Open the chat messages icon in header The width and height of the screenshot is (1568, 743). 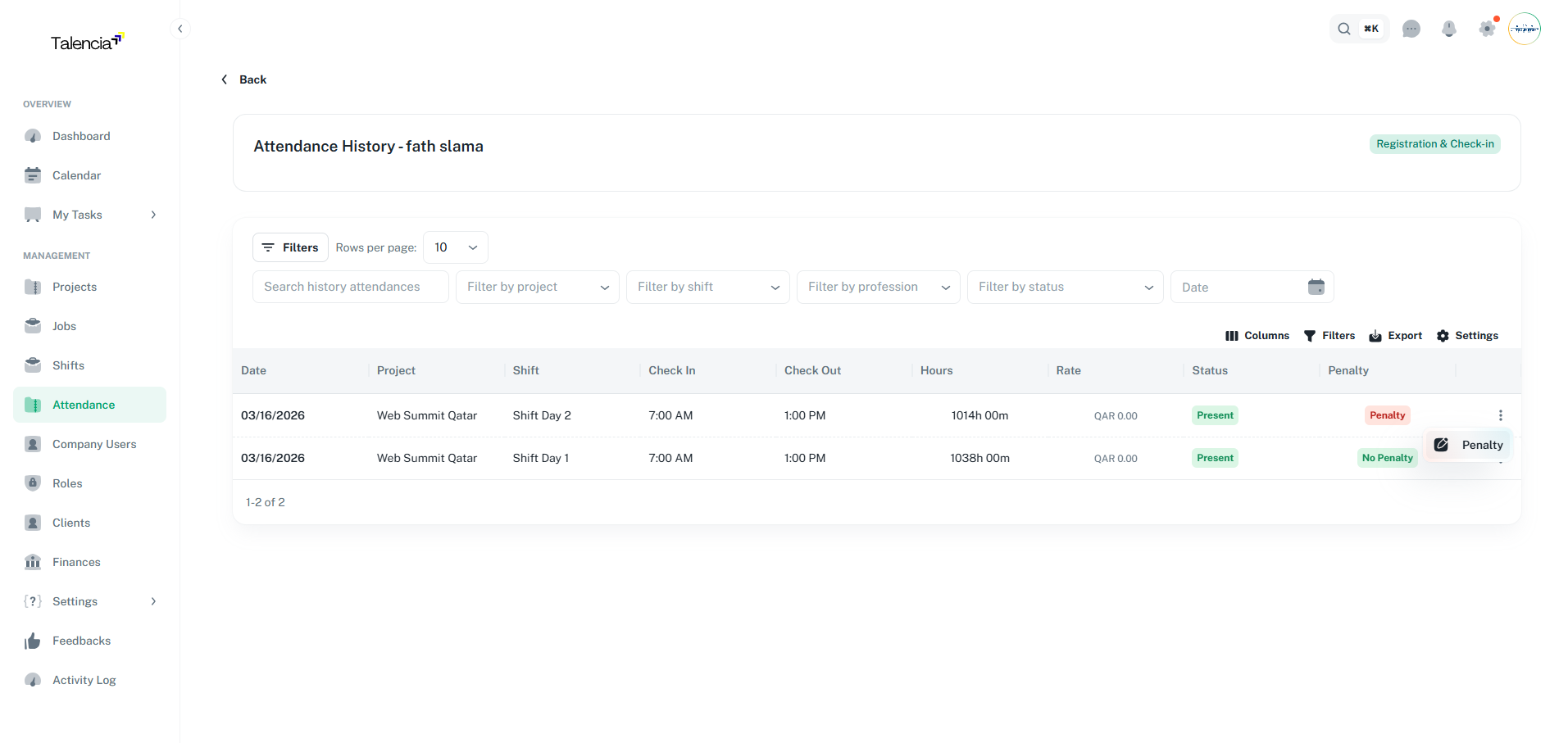(x=1411, y=29)
